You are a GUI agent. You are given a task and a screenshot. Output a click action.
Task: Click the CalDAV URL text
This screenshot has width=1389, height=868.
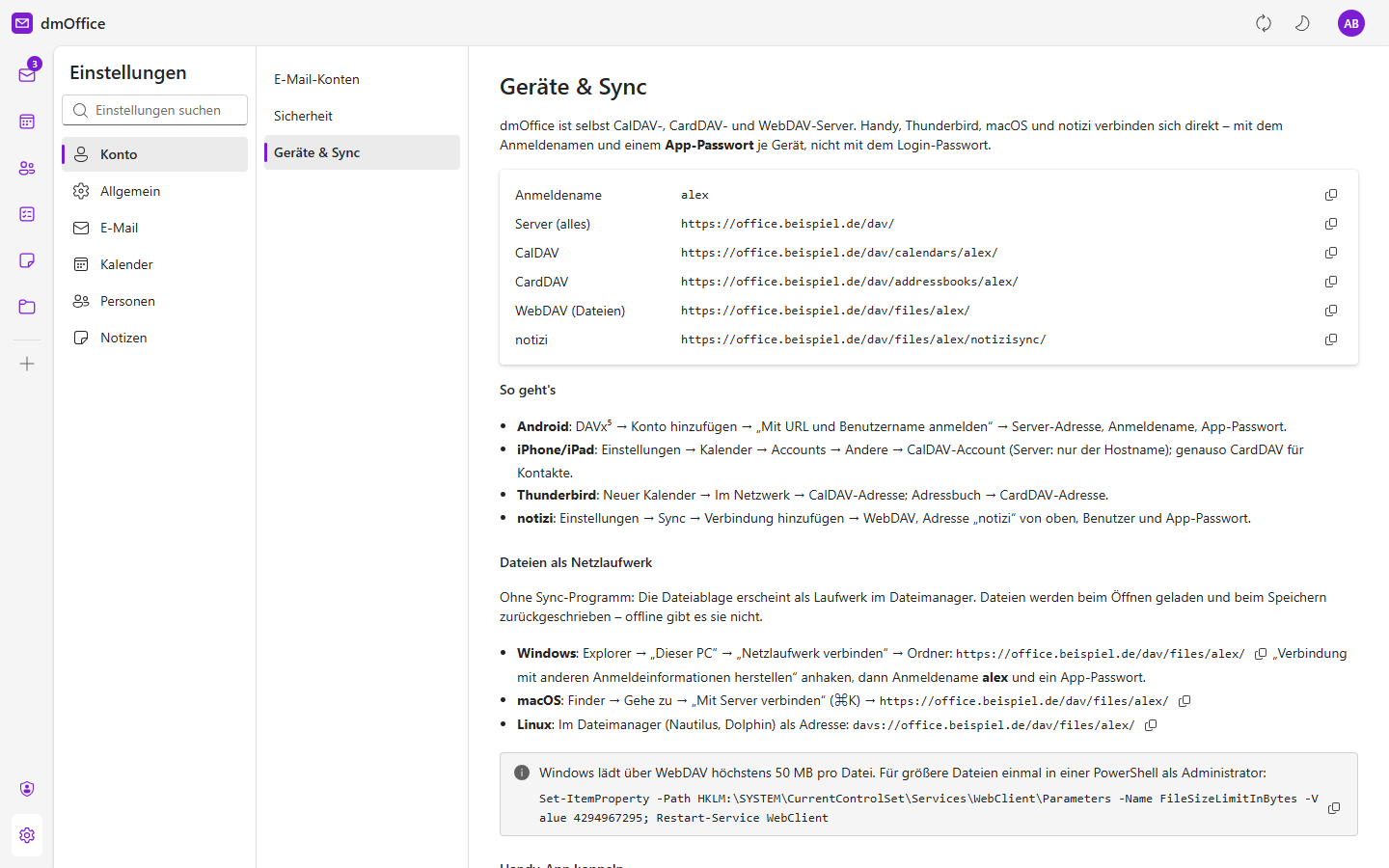839,253
